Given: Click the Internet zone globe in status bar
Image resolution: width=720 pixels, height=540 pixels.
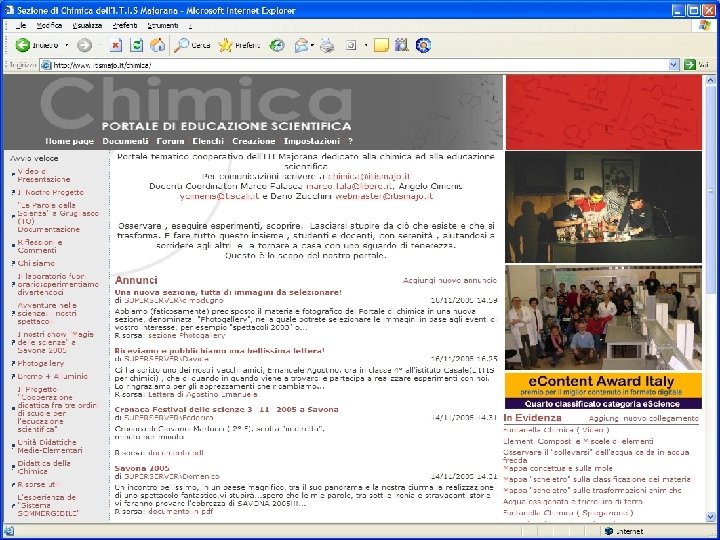Looking at the screenshot, I should (609, 531).
